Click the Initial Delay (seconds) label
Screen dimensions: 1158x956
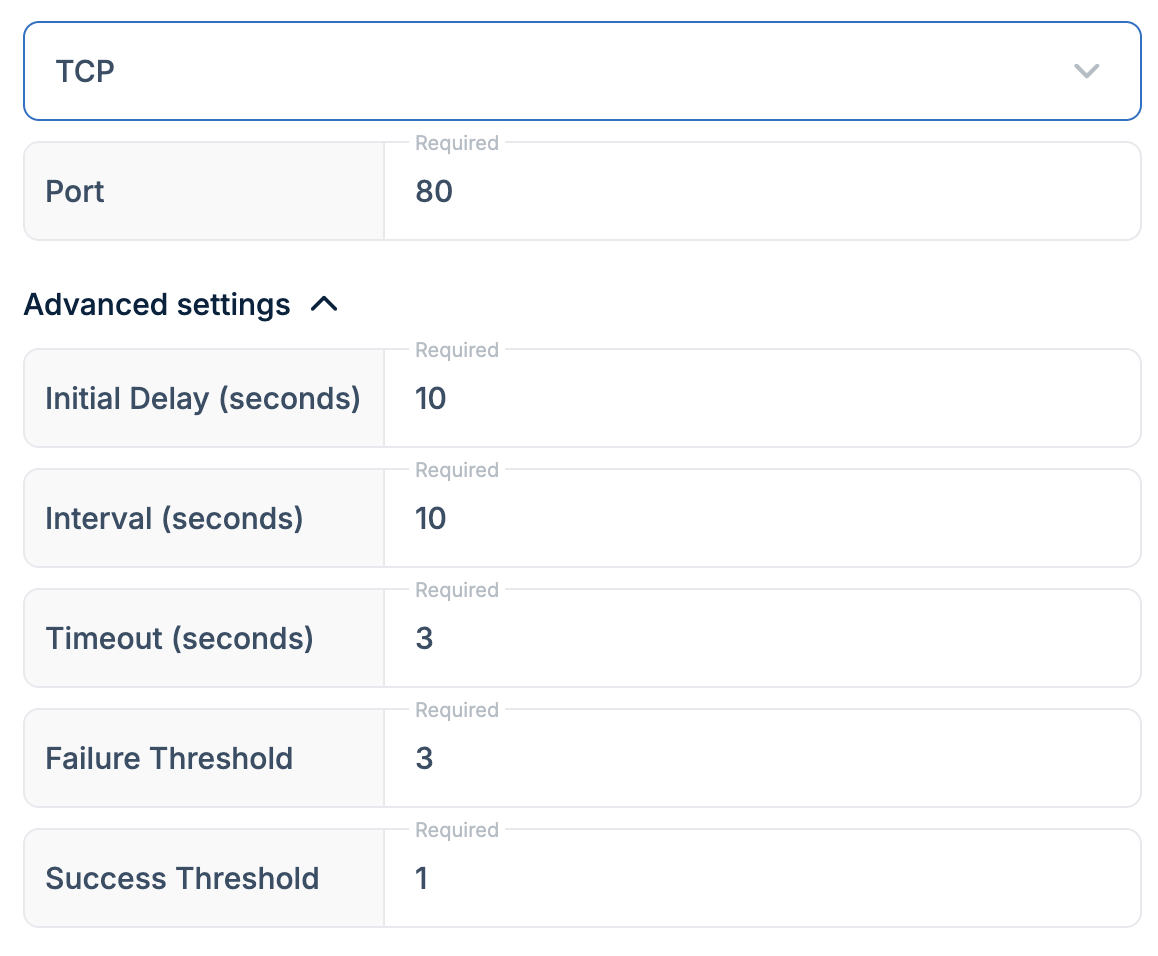click(202, 399)
